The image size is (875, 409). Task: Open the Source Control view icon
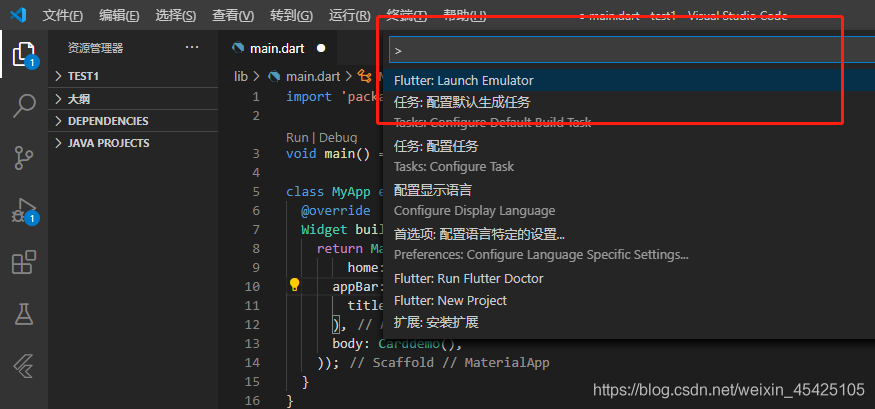pyautogui.click(x=23, y=158)
